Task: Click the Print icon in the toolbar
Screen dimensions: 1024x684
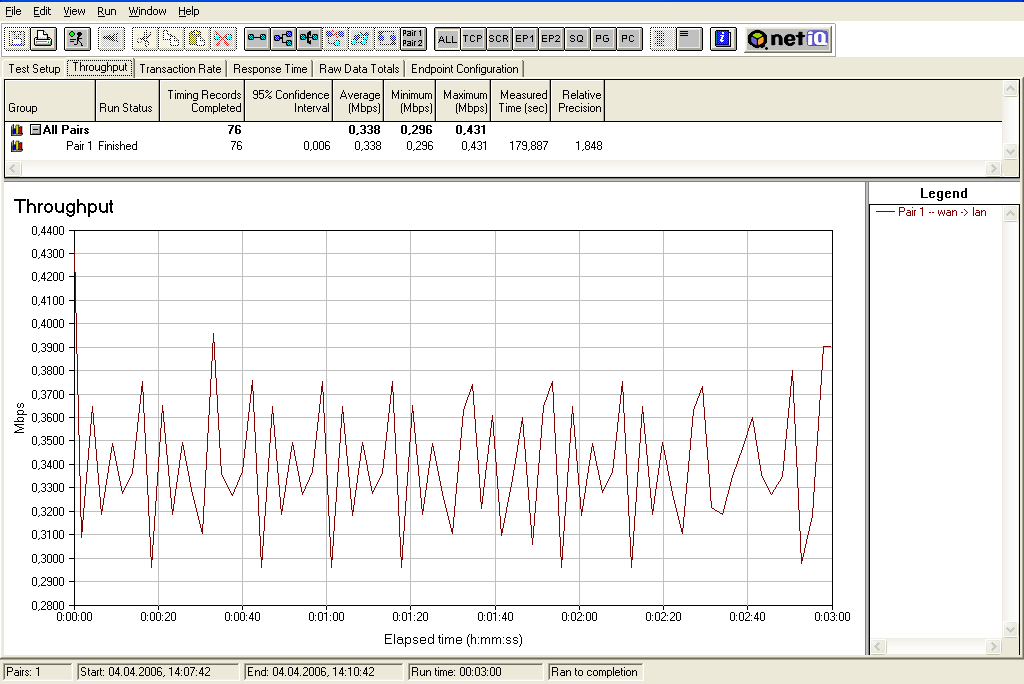Action: click(42, 39)
